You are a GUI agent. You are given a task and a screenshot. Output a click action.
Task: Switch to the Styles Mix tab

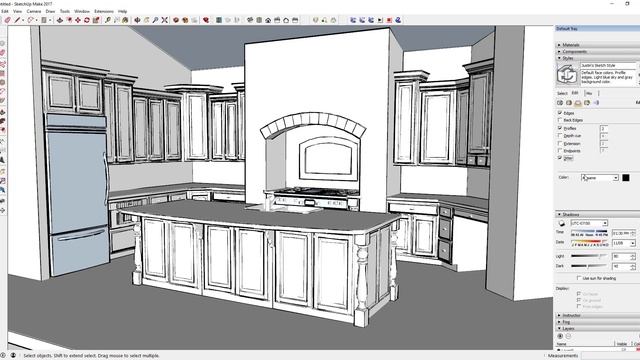click(589, 93)
